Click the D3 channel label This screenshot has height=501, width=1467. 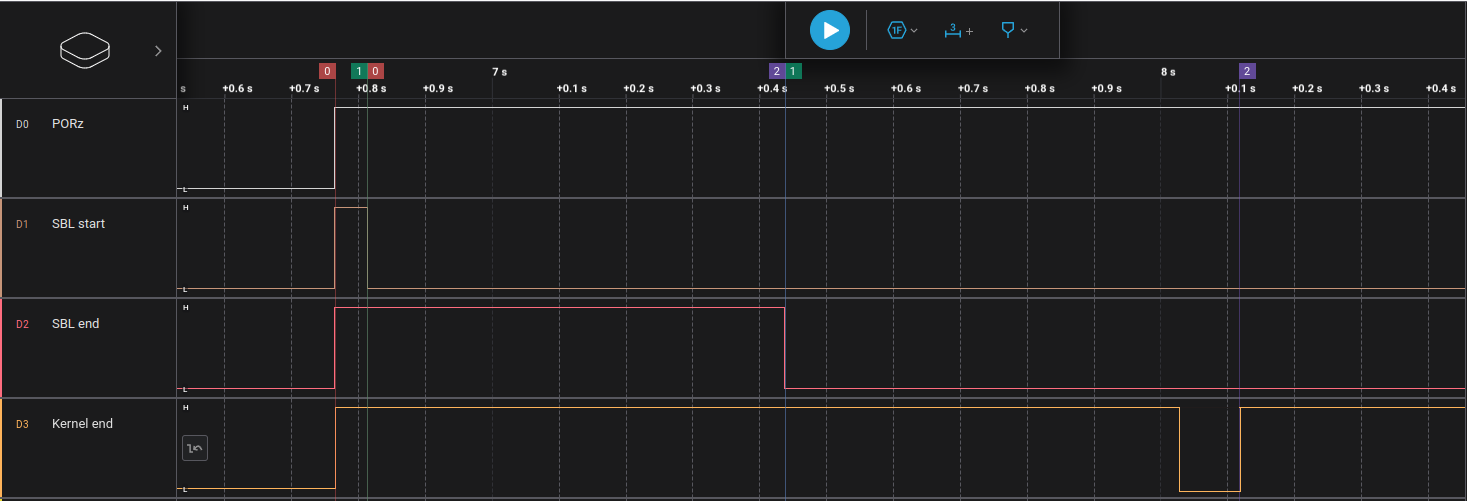tap(23, 424)
